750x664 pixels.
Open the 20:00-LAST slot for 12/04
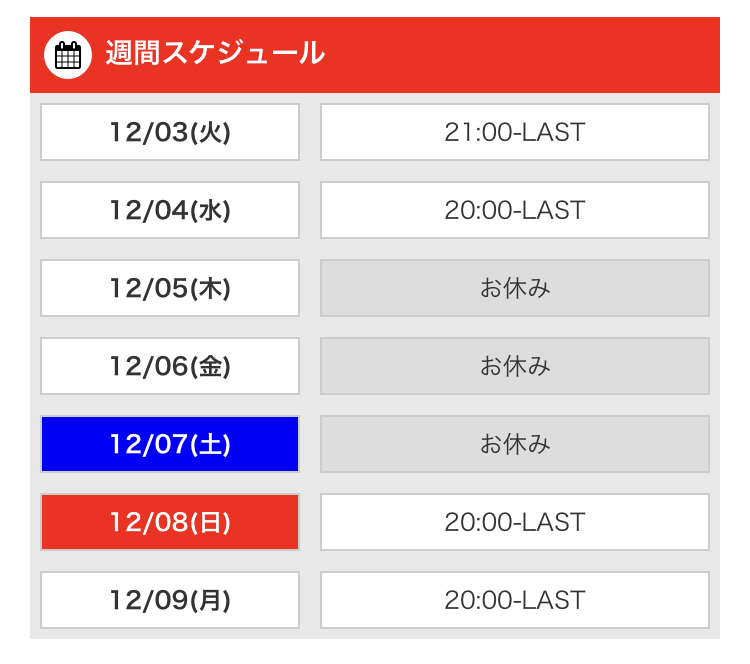pyautogui.click(x=515, y=210)
